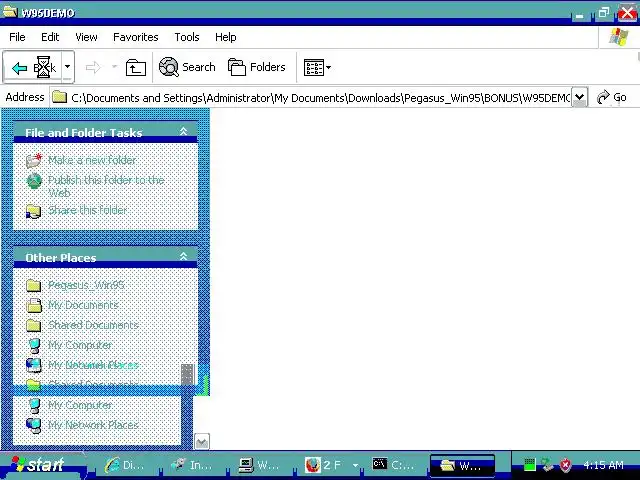
Task: Click the Back arrow button
Action: coord(33,67)
